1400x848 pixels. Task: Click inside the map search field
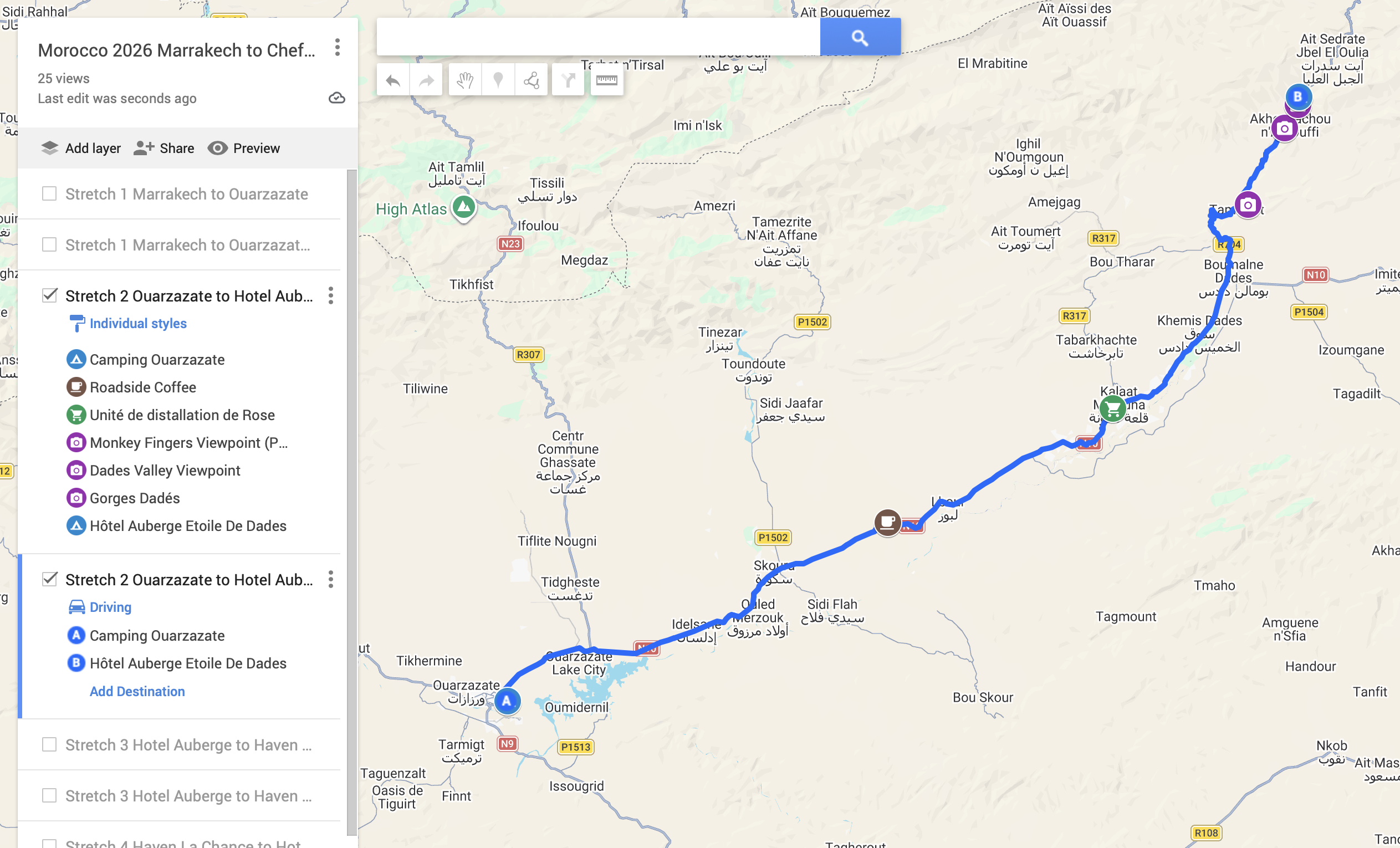point(598,38)
